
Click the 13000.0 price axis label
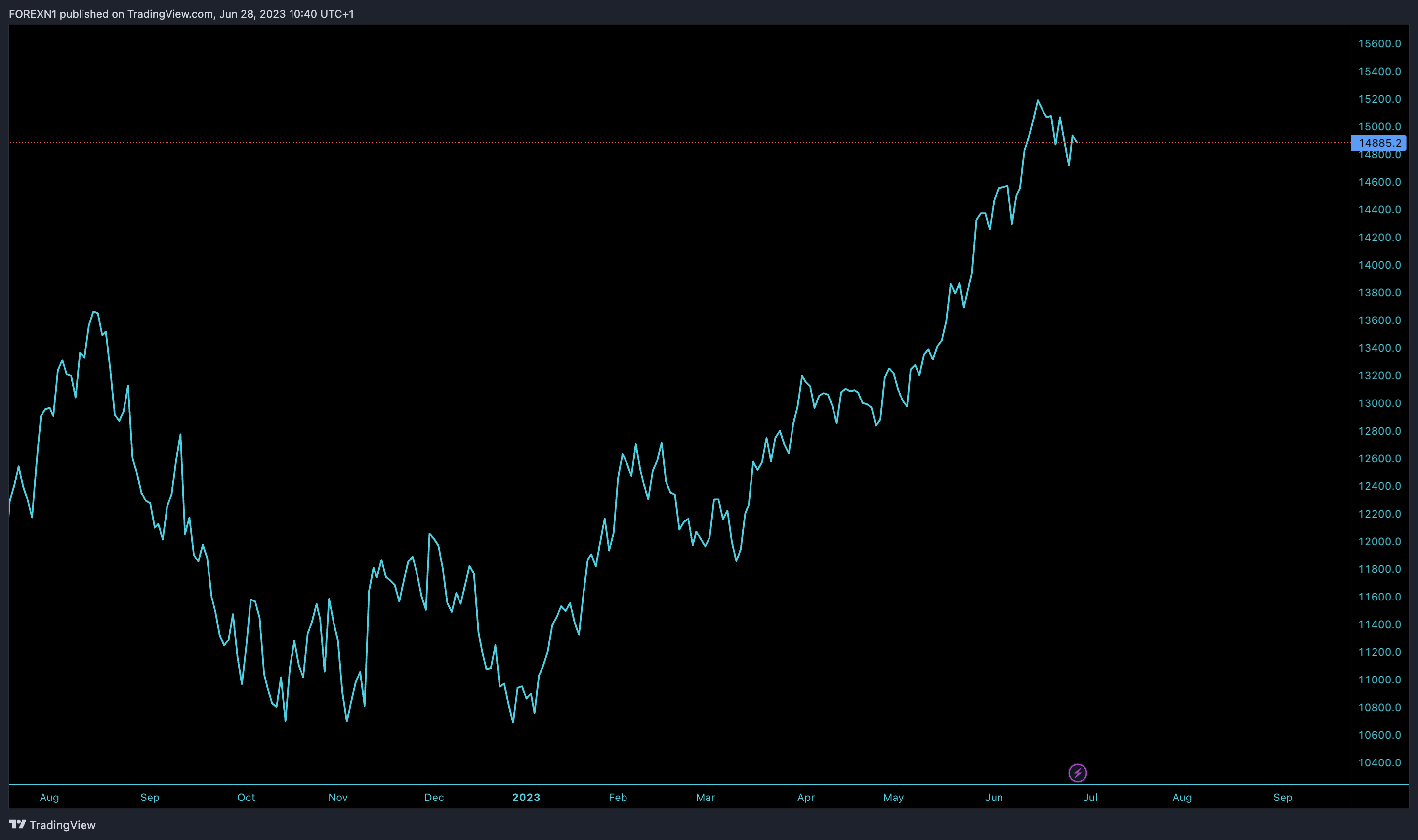(x=1379, y=403)
